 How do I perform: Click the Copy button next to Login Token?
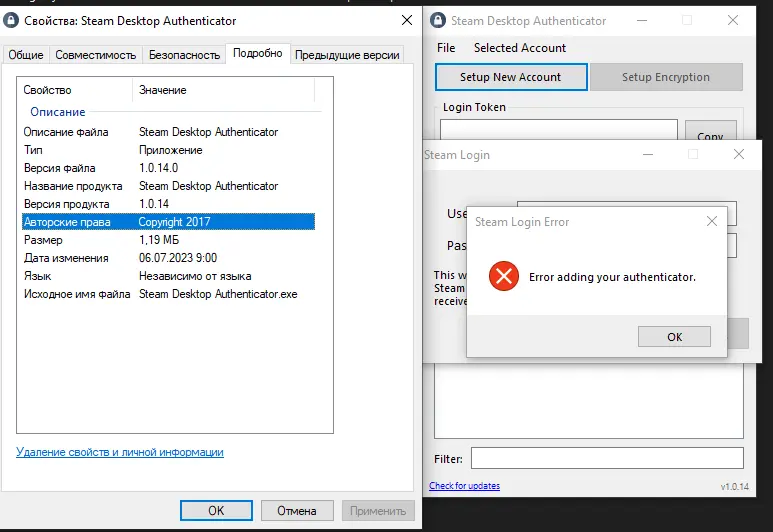tap(710, 131)
